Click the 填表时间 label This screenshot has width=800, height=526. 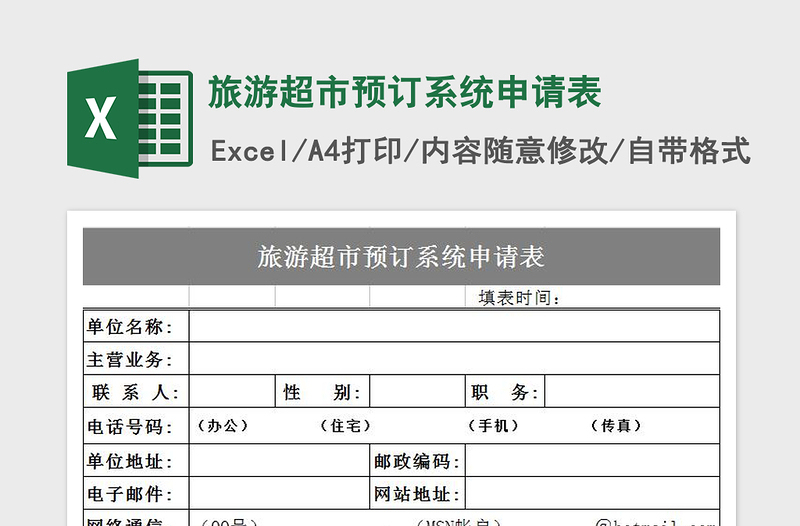[x=519, y=298]
